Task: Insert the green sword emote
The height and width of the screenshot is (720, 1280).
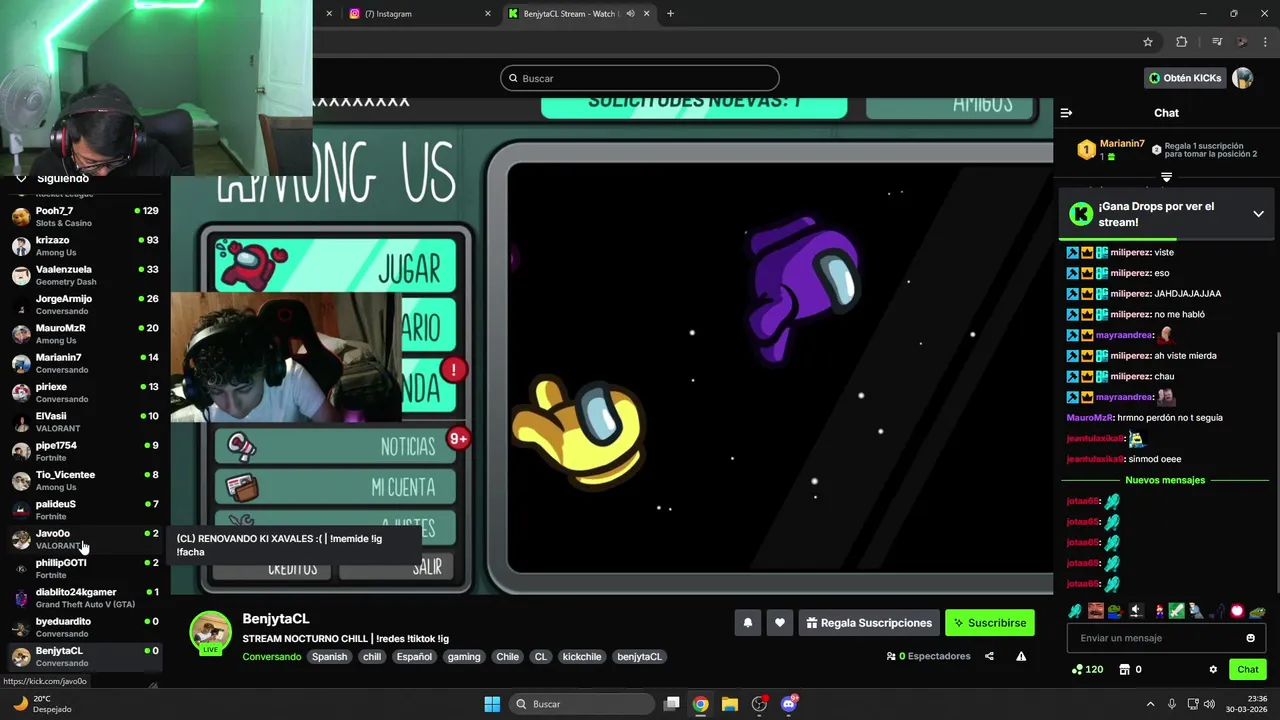Action: pyautogui.click(x=1177, y=611)
